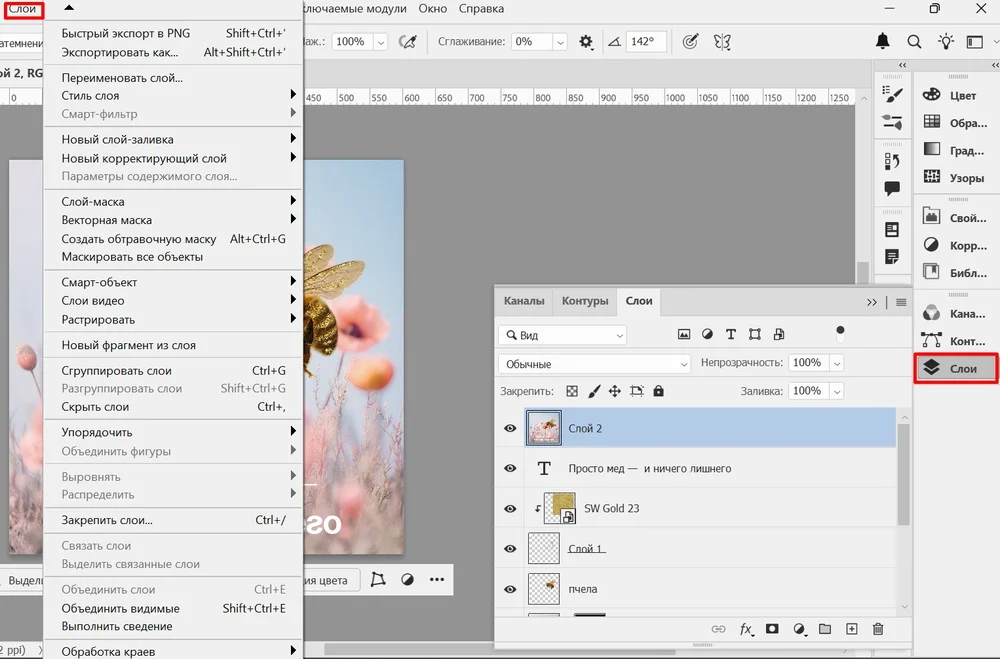Hide the пчела layer eye icon
Screen dimensions: 1000x659
[510, 588]
